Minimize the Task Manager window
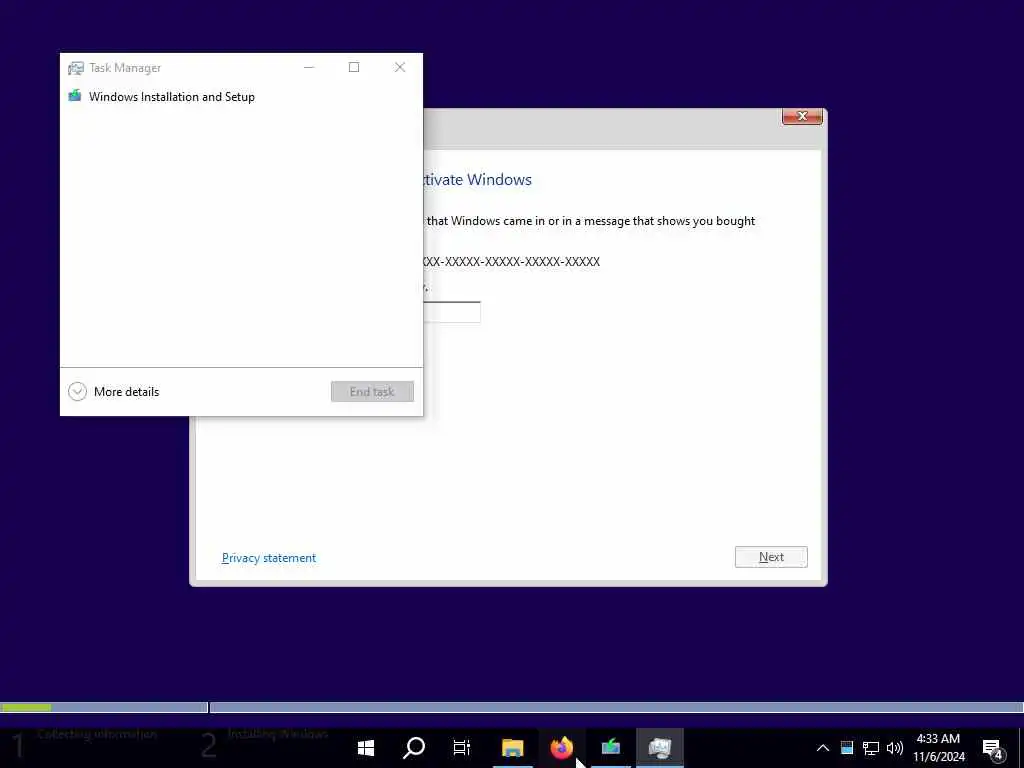1024x768 pixels. 309,67
